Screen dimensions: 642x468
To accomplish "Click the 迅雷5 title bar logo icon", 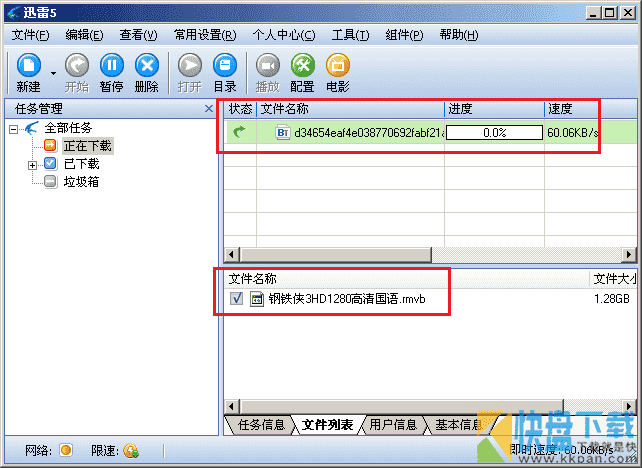I will click(x=14, y=12).
